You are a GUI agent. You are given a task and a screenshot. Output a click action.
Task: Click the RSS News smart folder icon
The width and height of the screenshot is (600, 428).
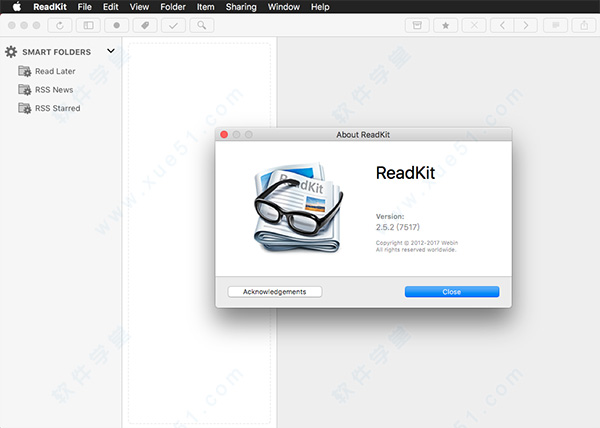click(24, 90)
